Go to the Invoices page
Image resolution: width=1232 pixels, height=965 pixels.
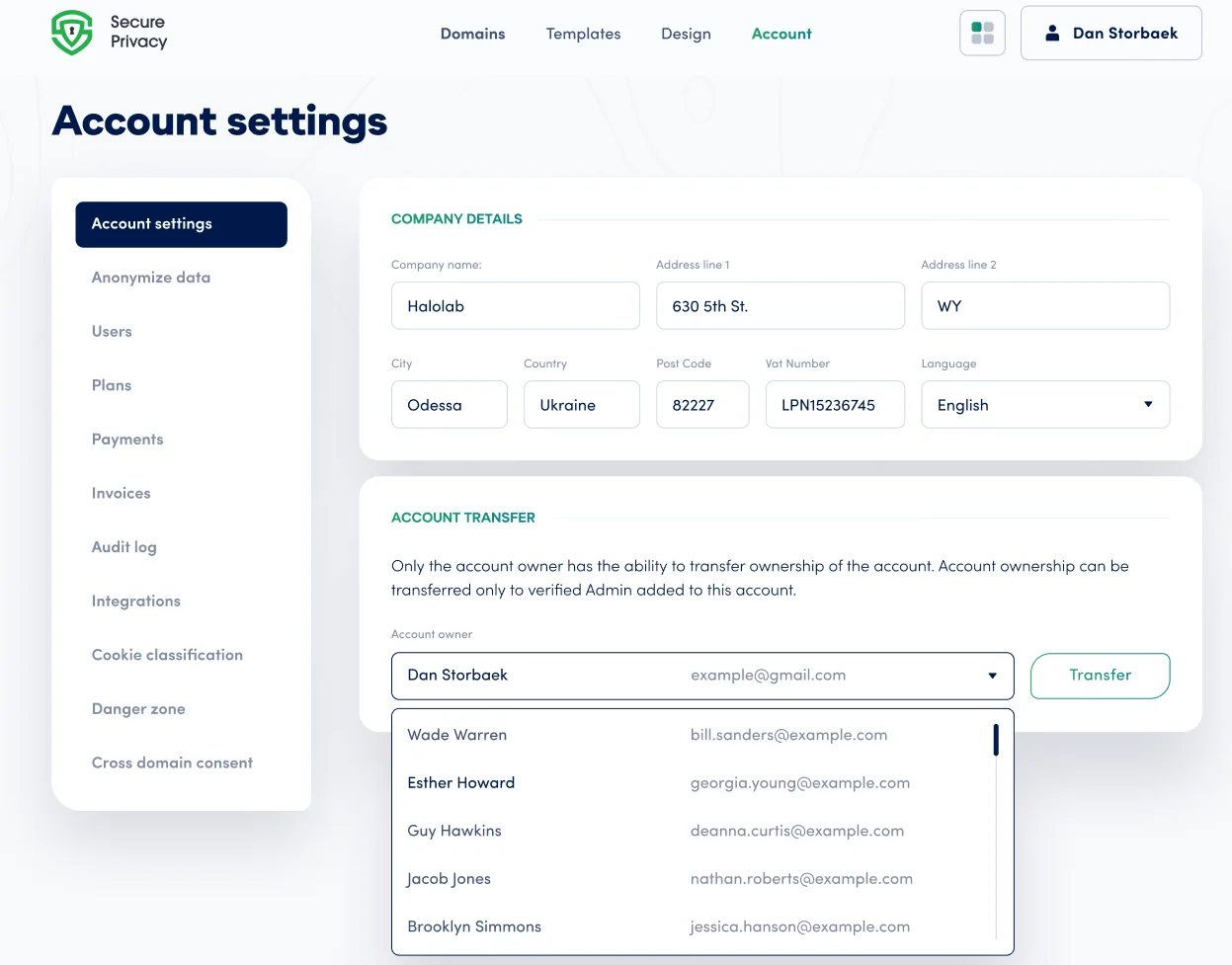(121, 493)
